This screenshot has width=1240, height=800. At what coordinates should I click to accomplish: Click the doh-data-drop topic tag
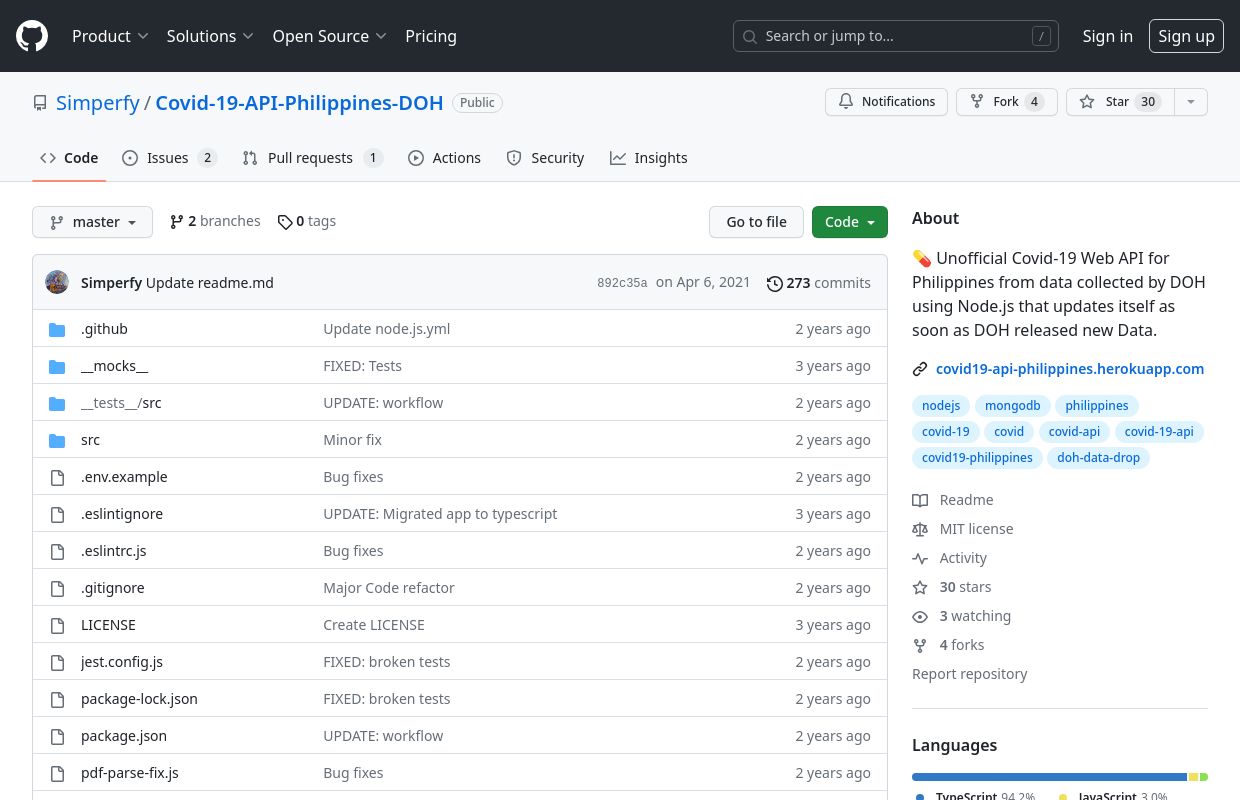[x=1098, y=458]
